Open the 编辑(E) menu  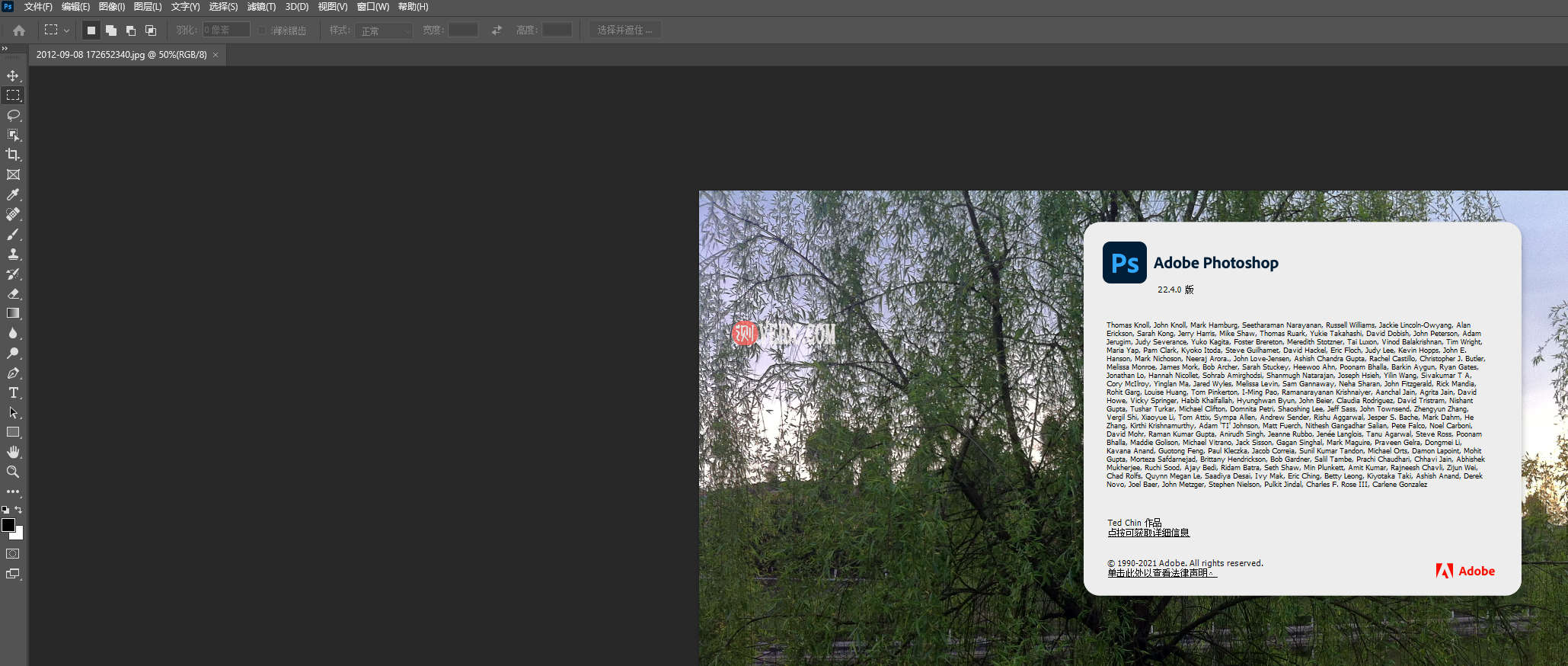pos(75,7)
